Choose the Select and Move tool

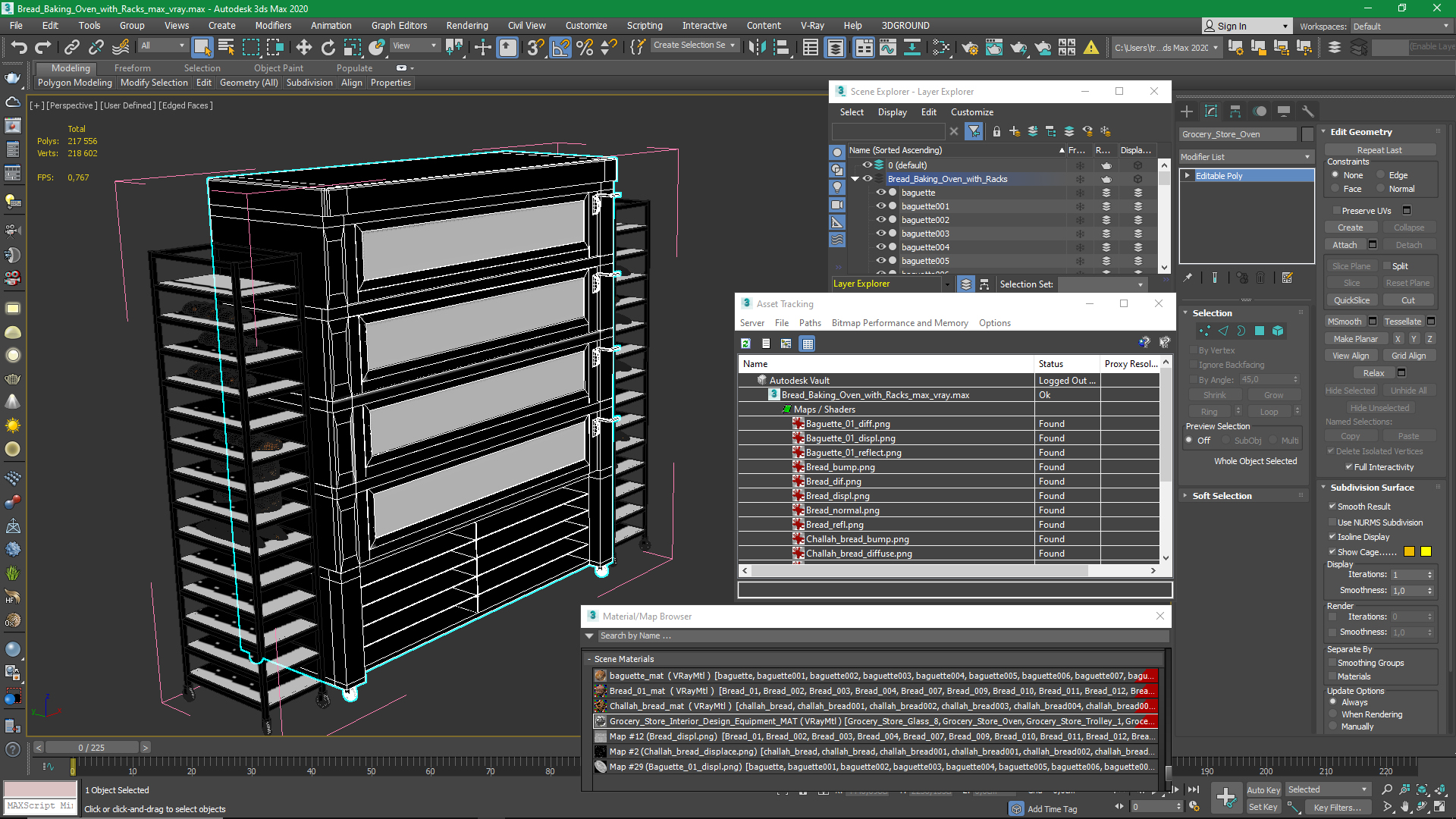[x=303, y=47]
